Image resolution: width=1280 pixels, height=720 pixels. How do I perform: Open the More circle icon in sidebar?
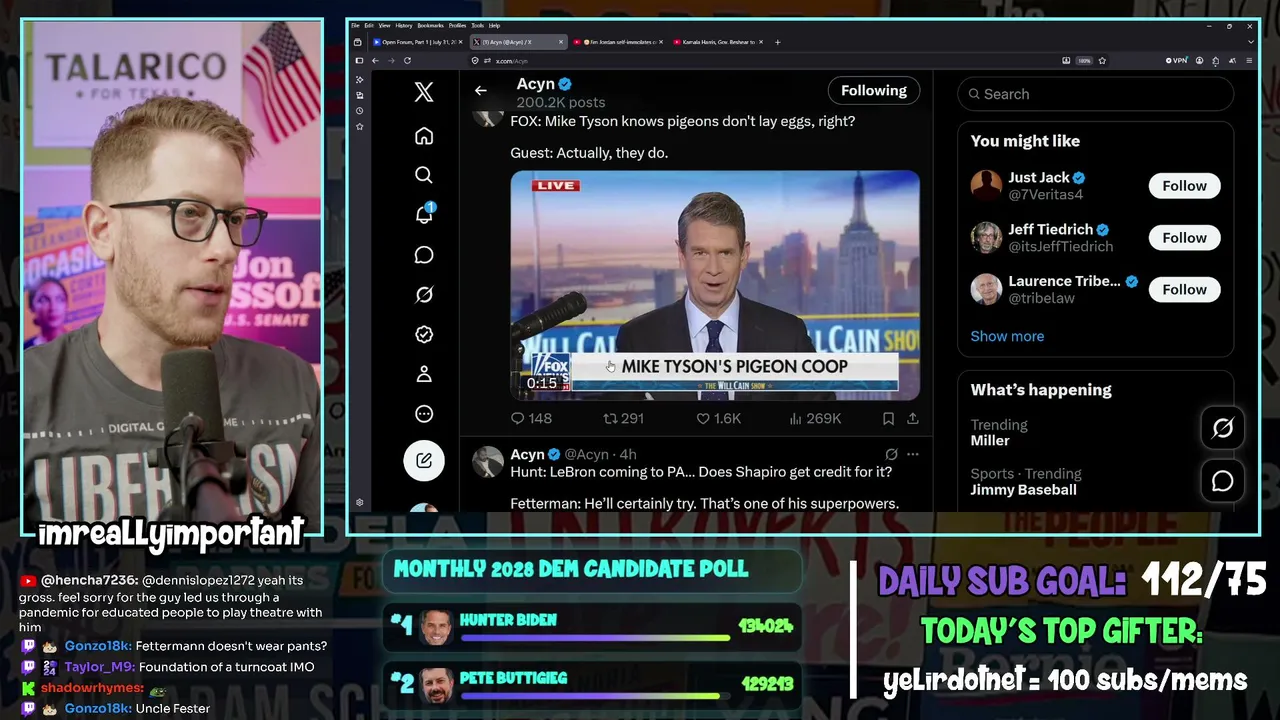[424, 414]
